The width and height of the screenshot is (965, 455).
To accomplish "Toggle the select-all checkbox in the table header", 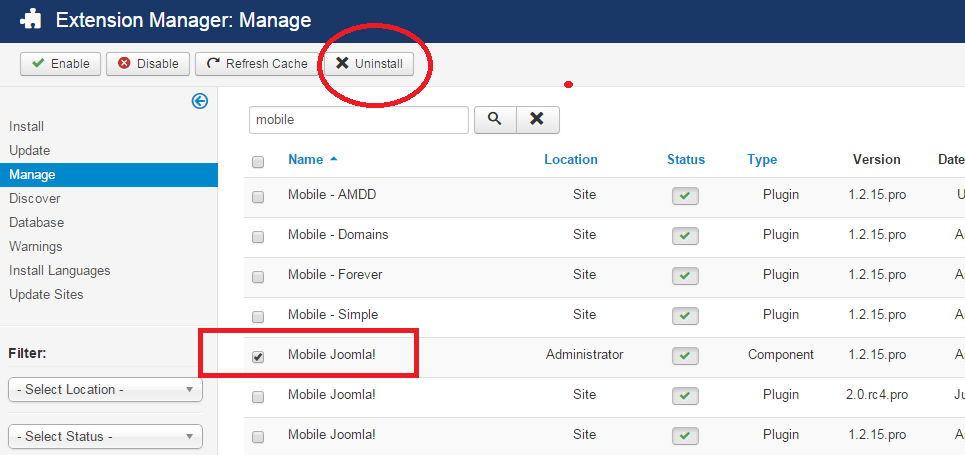I will (x=258, y=162).
